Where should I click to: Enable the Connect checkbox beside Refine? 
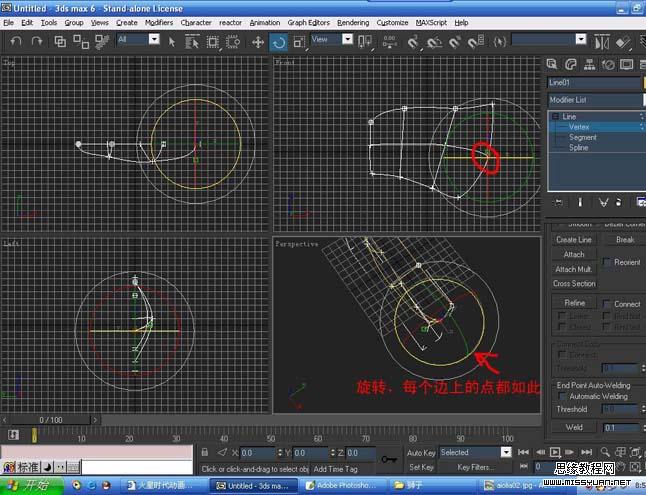607,304
